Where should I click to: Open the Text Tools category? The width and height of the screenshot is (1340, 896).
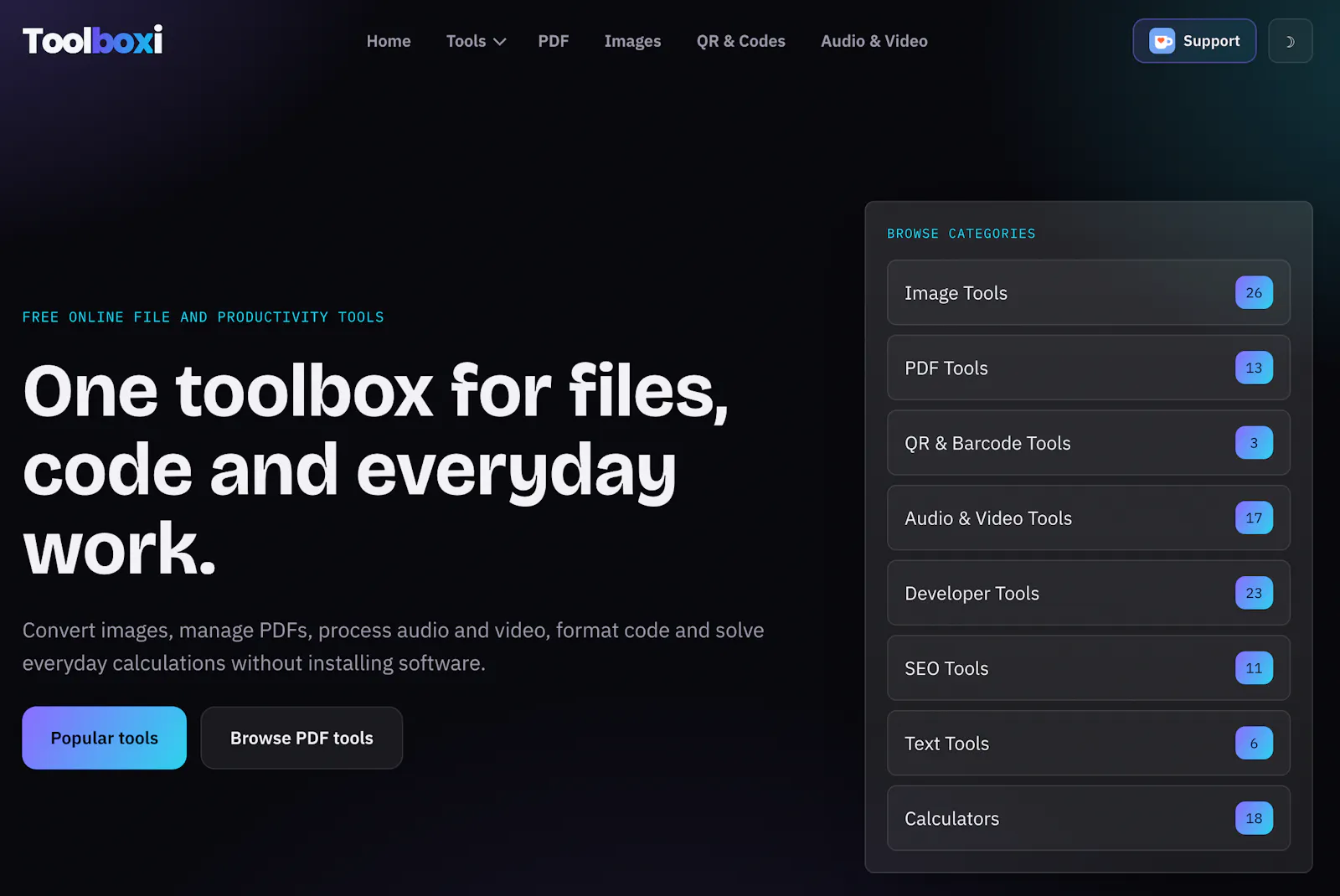[x=1089, y=743]
